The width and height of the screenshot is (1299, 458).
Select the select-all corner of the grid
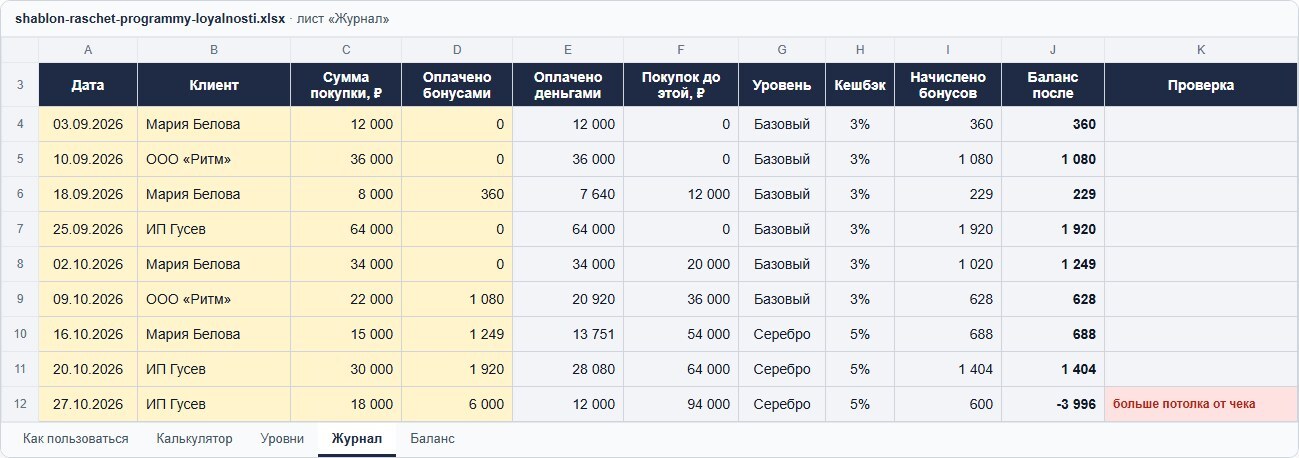[x=20, y=50]
